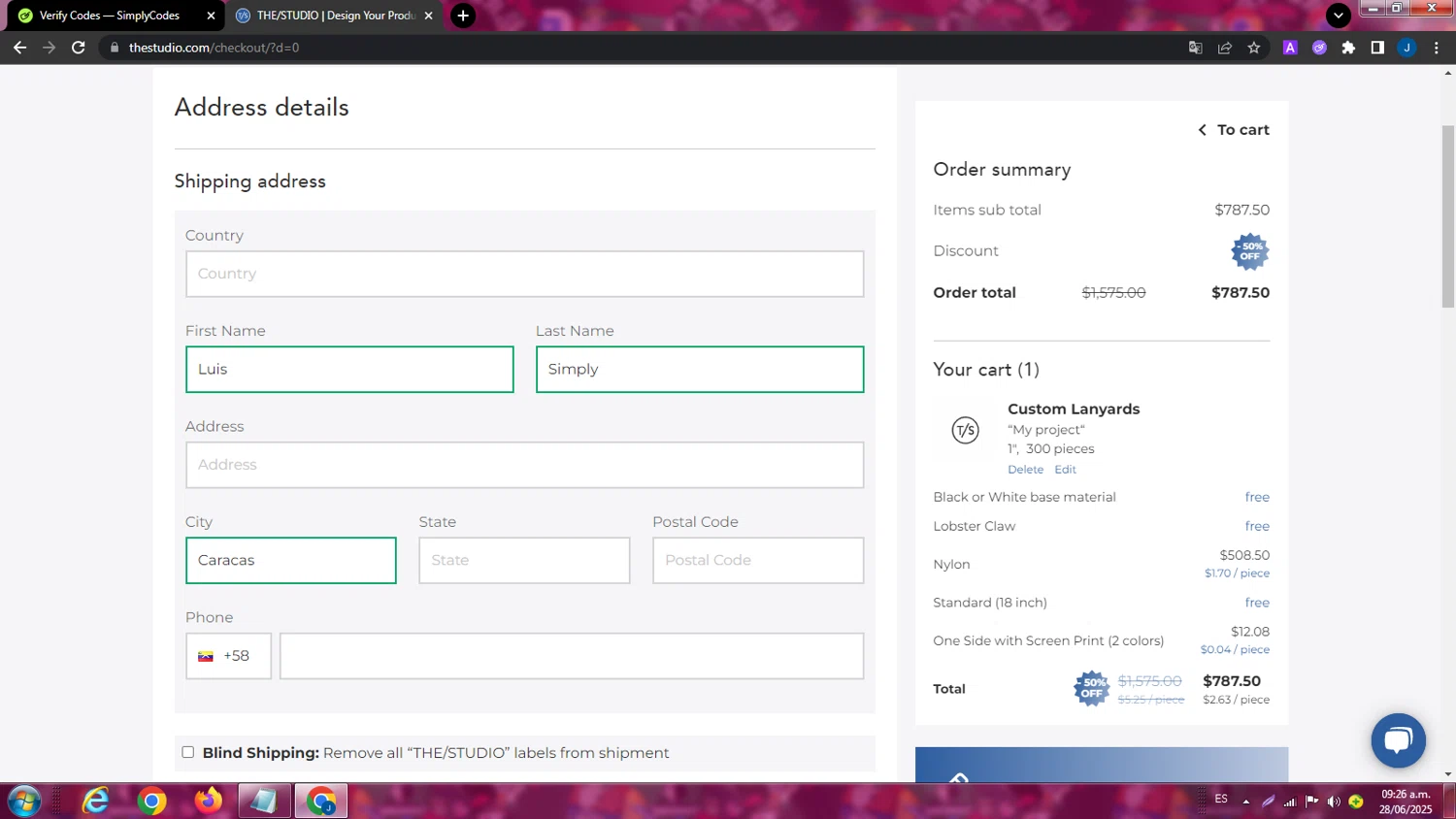Click the Order summary heading
1456x819 pixels.
[1002, 170]
